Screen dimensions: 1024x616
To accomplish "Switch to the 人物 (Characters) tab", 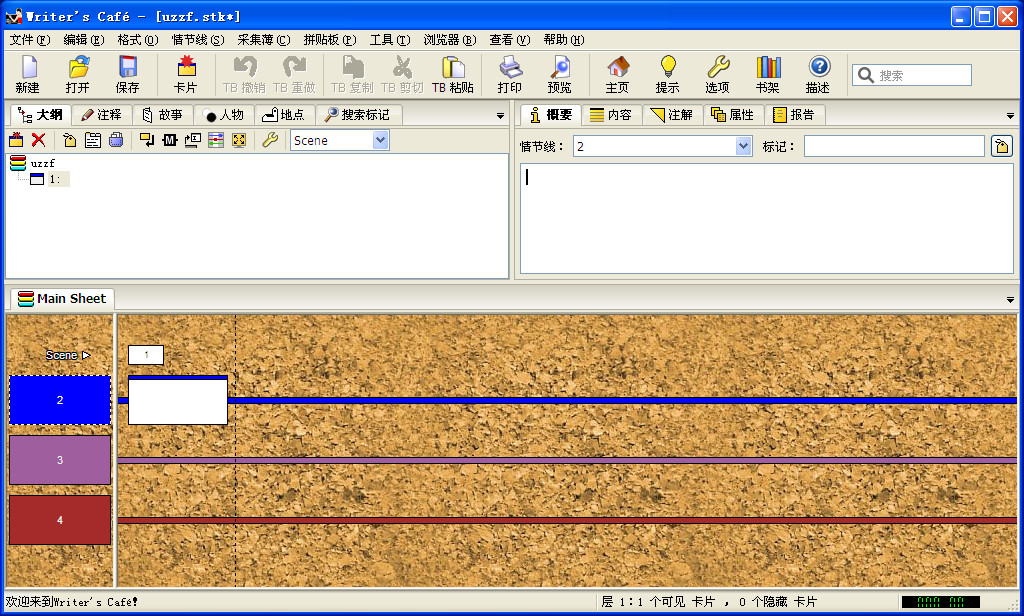I will (x=223, y=115).
